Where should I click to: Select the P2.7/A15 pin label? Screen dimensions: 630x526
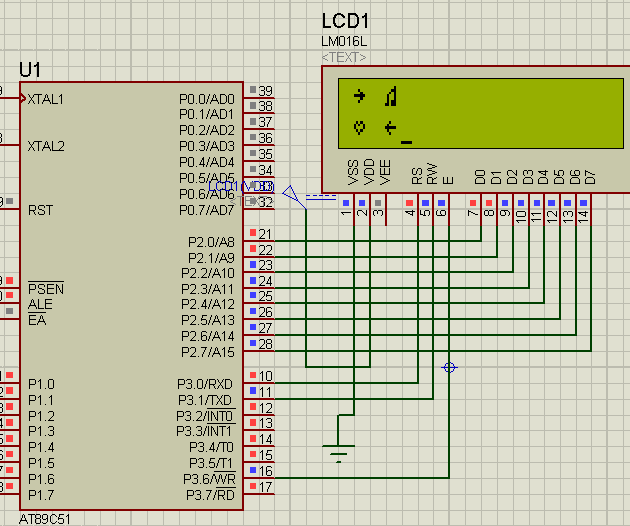[x=208, y=352]
